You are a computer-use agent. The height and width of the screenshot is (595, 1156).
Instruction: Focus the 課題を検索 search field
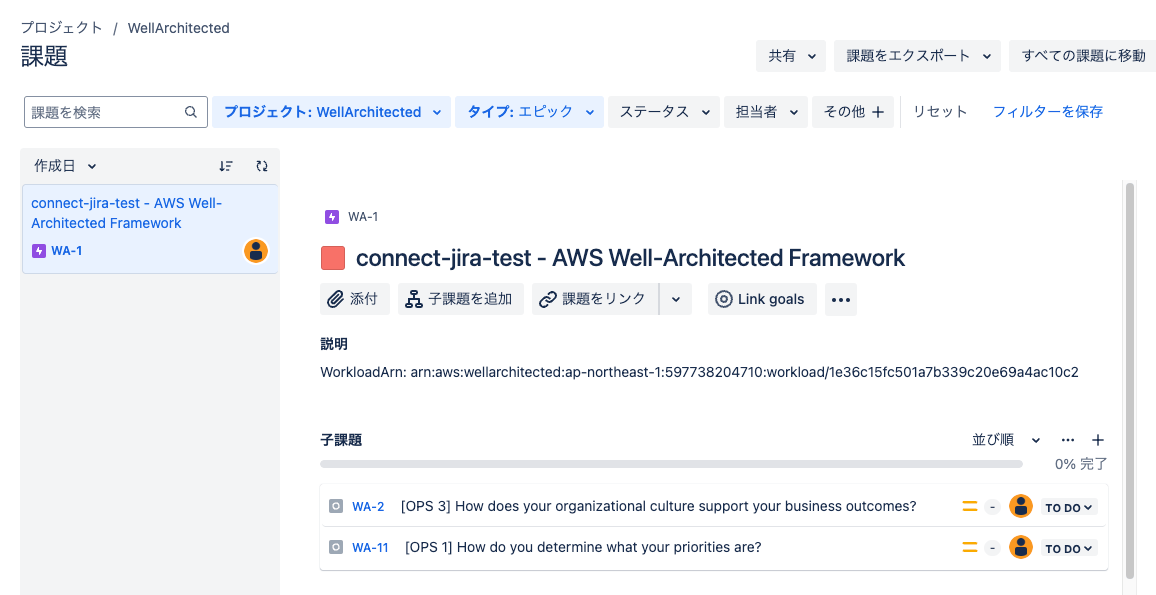coord(116,112)
